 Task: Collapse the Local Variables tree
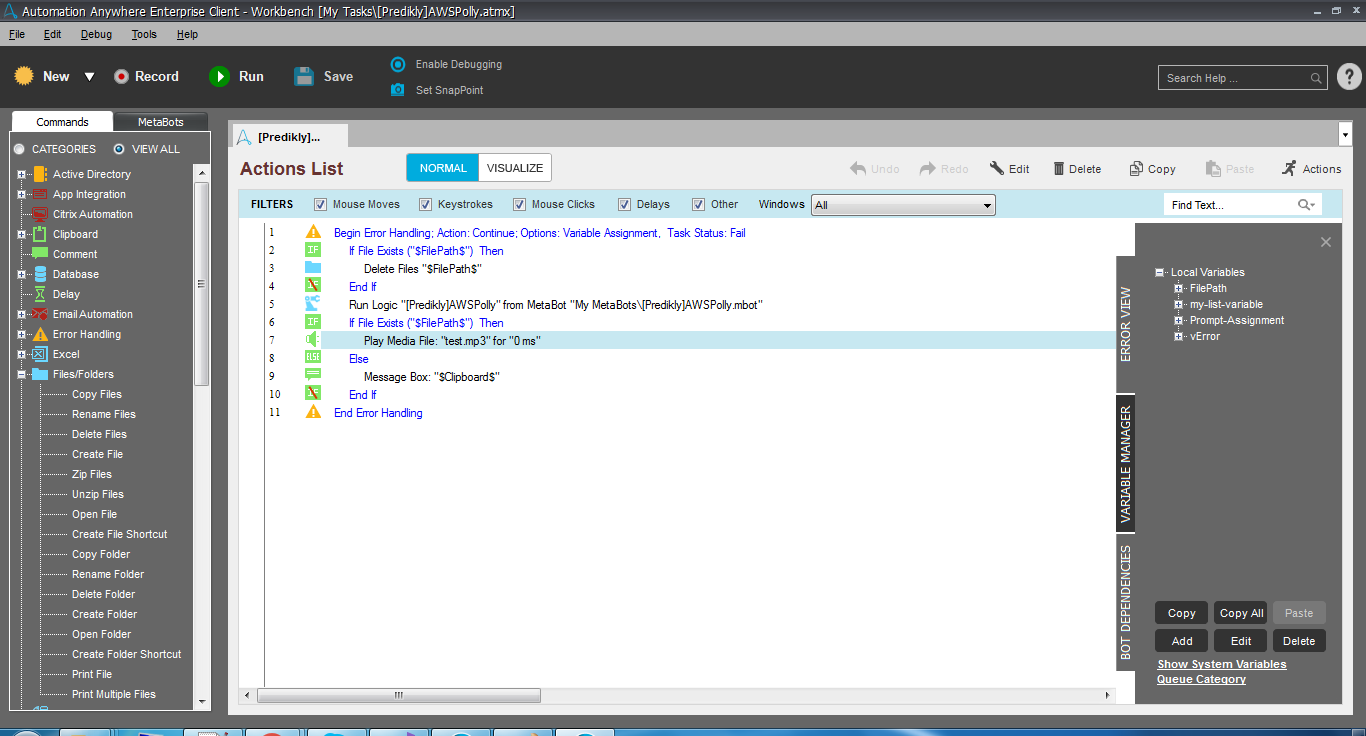tap(1160, 272)
